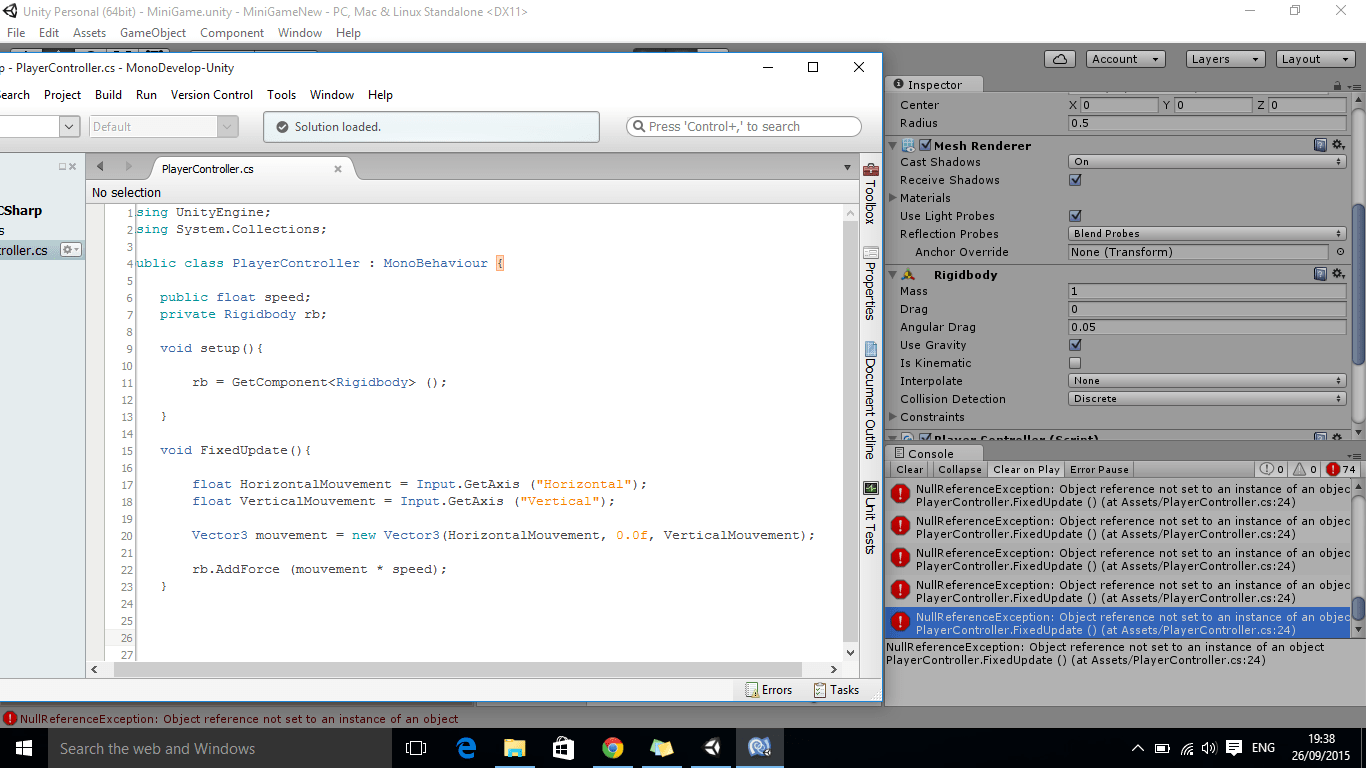The height and width of the screenshot is (768, 1366).
Task: Open the Unity cloud services button
Action: pyautogui.click(x=1059, y=58)
